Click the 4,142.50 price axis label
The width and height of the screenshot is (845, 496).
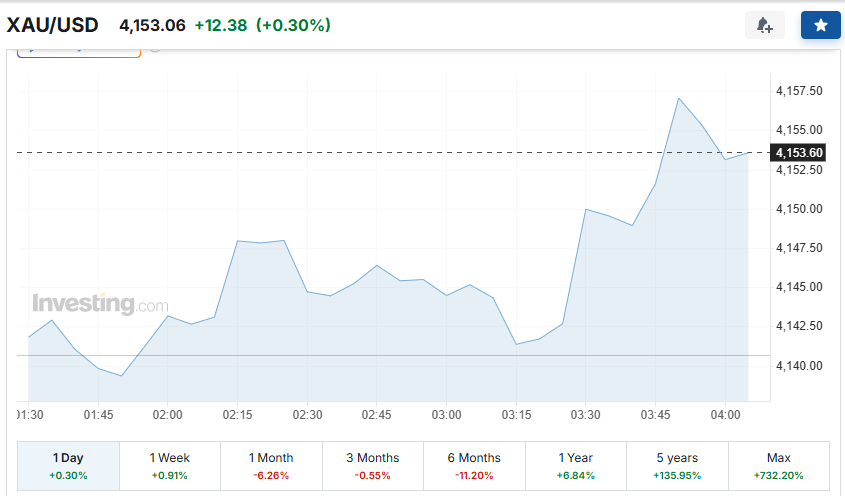799,326
